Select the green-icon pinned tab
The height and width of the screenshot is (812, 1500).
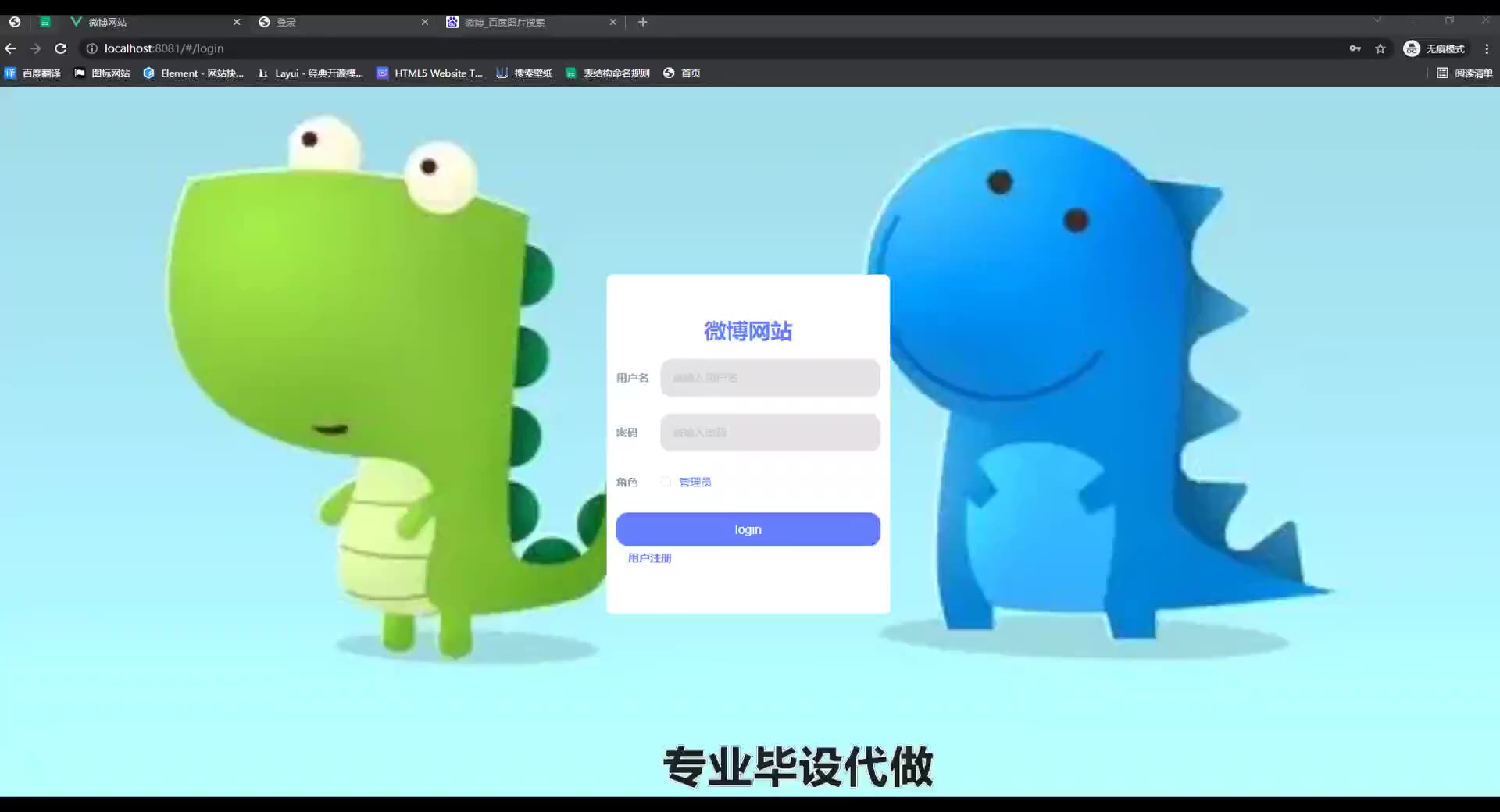45,22
